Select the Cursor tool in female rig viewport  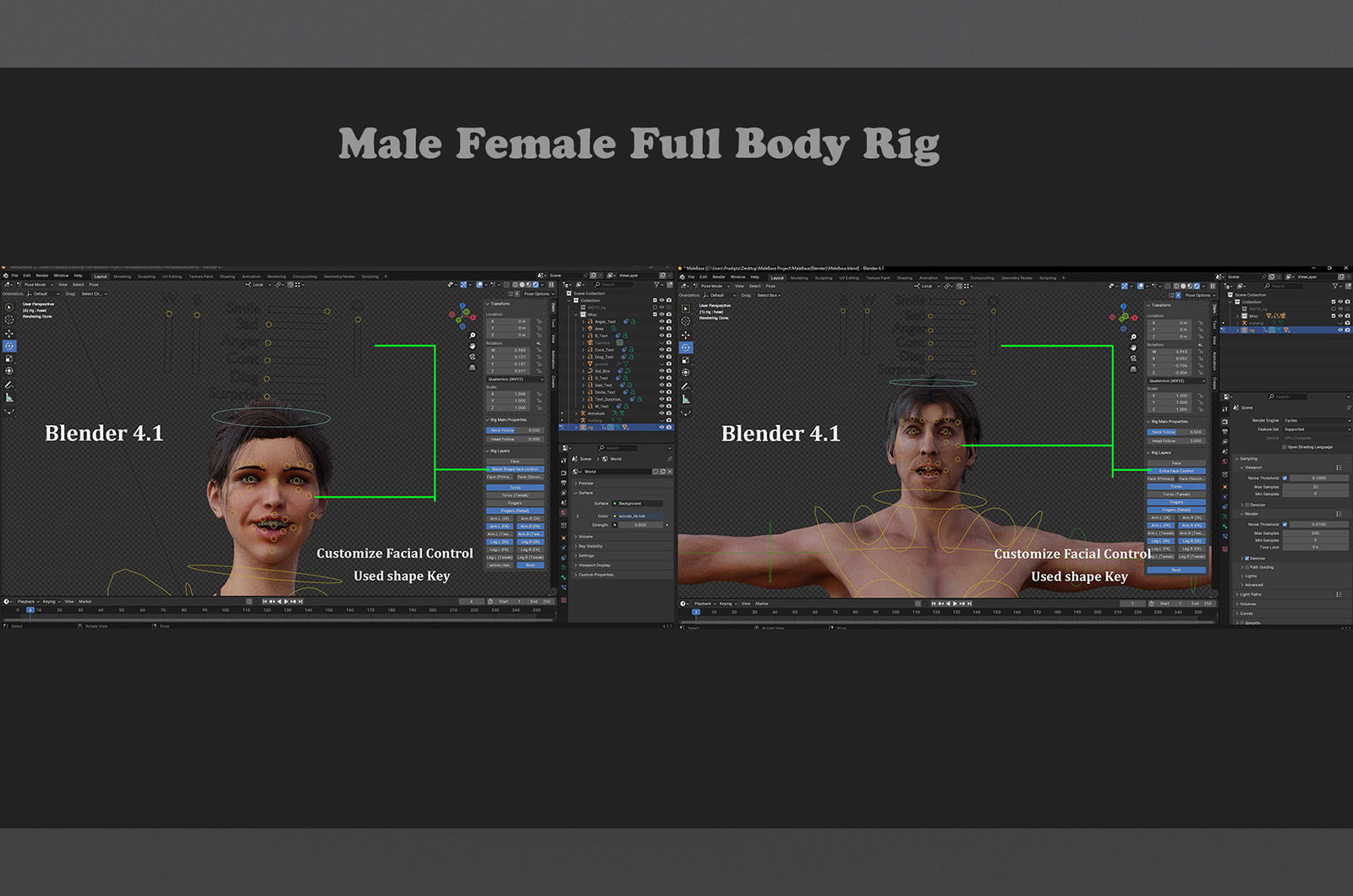9,320
